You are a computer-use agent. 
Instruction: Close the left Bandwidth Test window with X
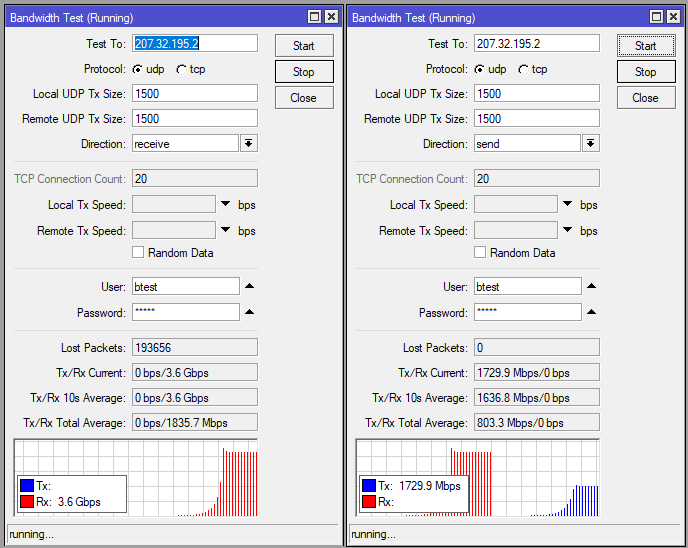pyautogui.click(x=331, y=17)
